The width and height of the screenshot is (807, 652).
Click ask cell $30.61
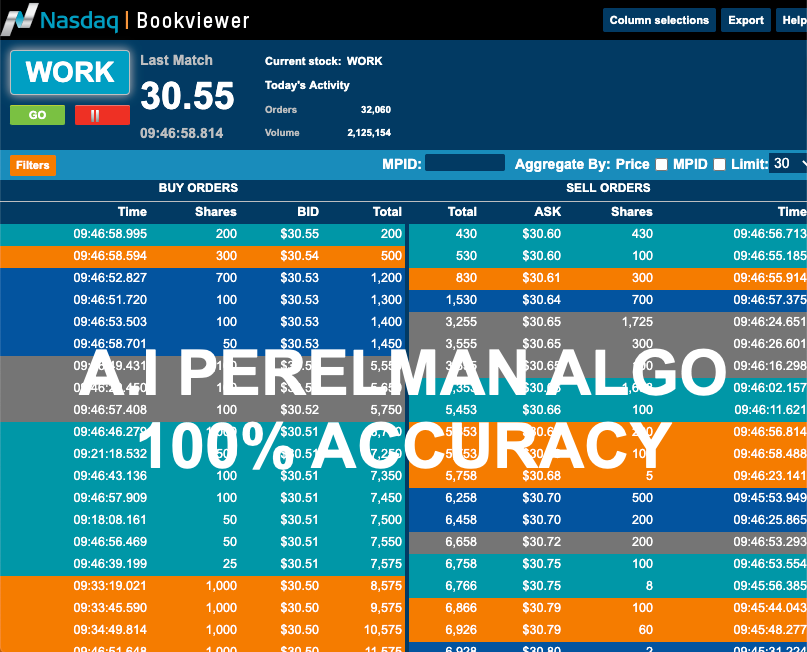click(x=541, y=278)
